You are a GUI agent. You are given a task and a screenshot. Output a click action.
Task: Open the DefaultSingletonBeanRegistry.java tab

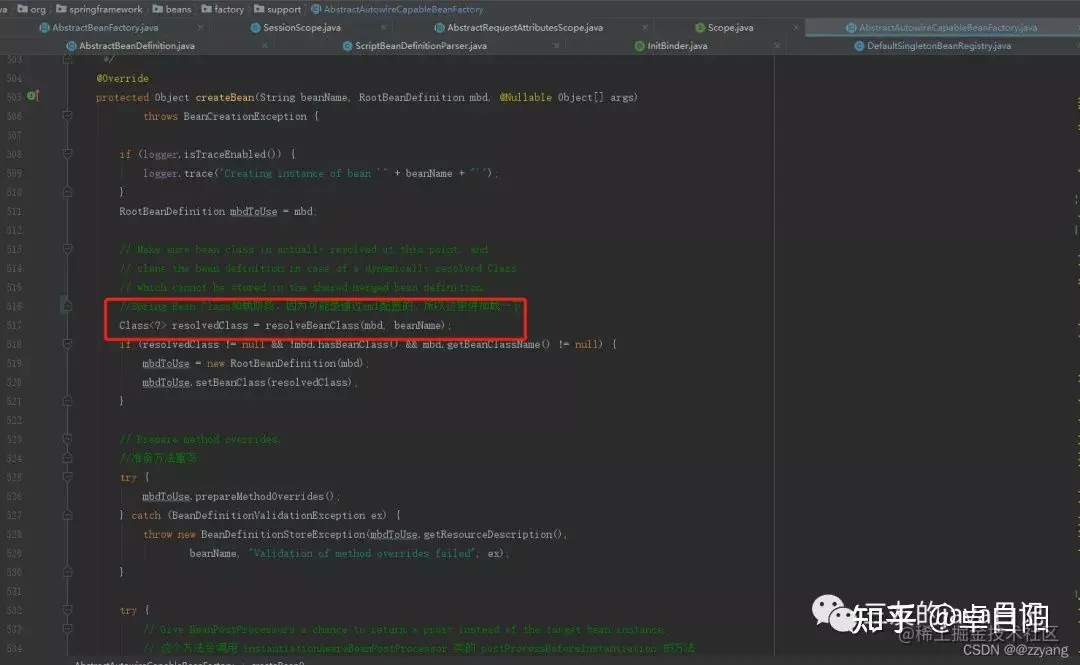tap(939, 46)
